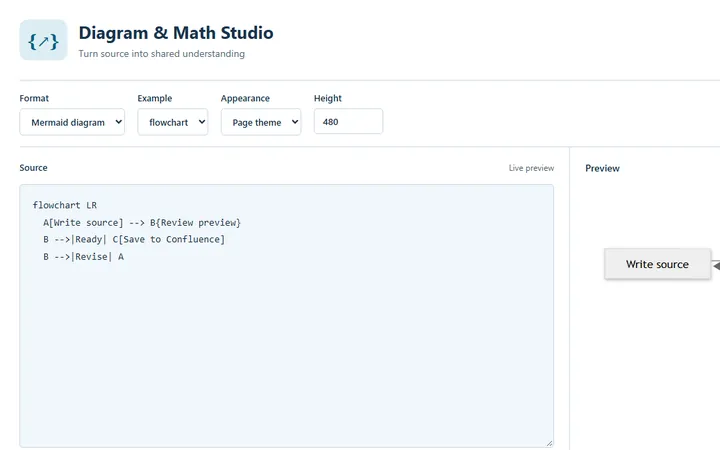
Task: Click the Example field label
Action: coord(155,98)
